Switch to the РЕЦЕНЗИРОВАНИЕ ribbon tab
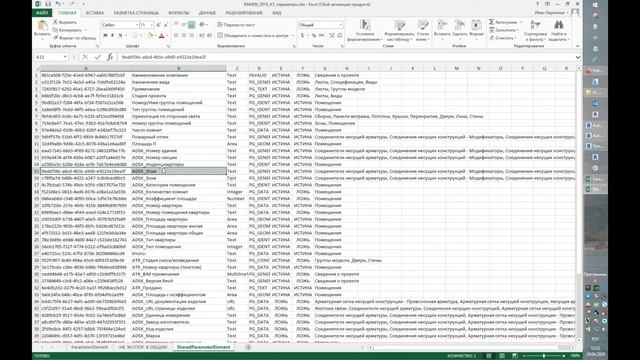The height and width of the screenshot is (360, 640). pyautogui.click(x=244, y=13)
